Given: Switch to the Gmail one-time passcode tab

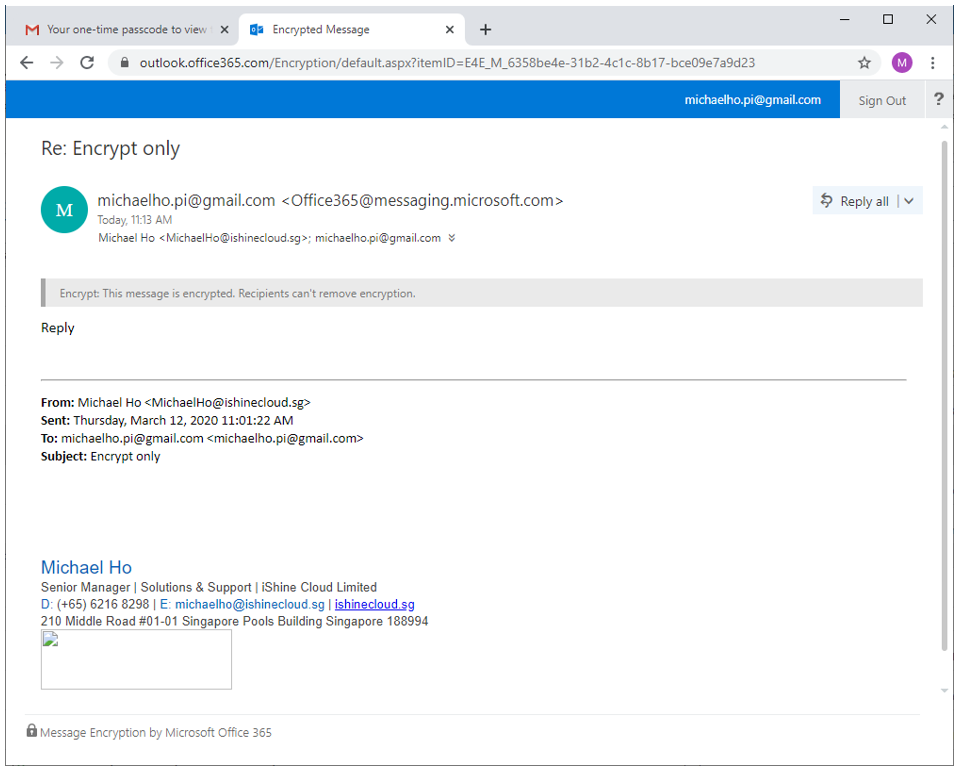Looking at the screenshot, I should (x=120, y=29).
